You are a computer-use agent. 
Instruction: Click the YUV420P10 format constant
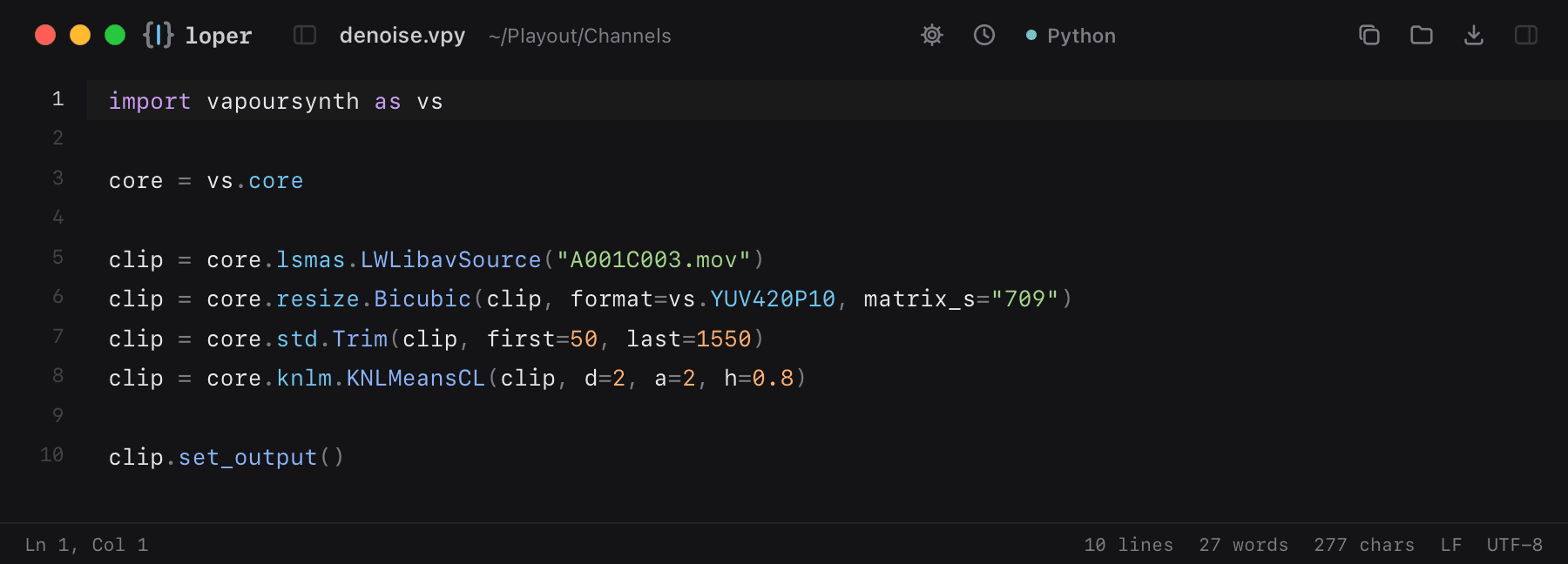point(773,299)
